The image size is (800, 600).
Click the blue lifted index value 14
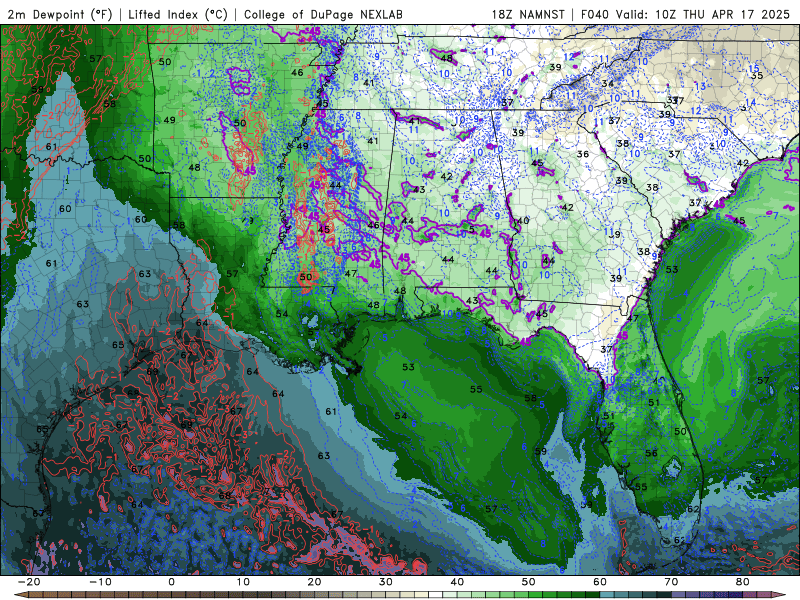point(750,103)
